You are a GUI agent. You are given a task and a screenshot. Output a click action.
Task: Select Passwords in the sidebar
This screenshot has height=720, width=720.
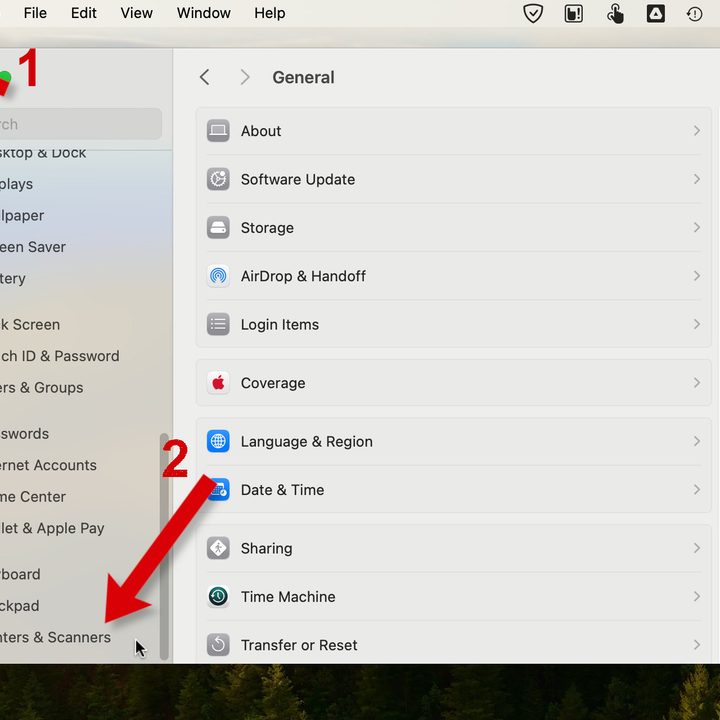24,434
